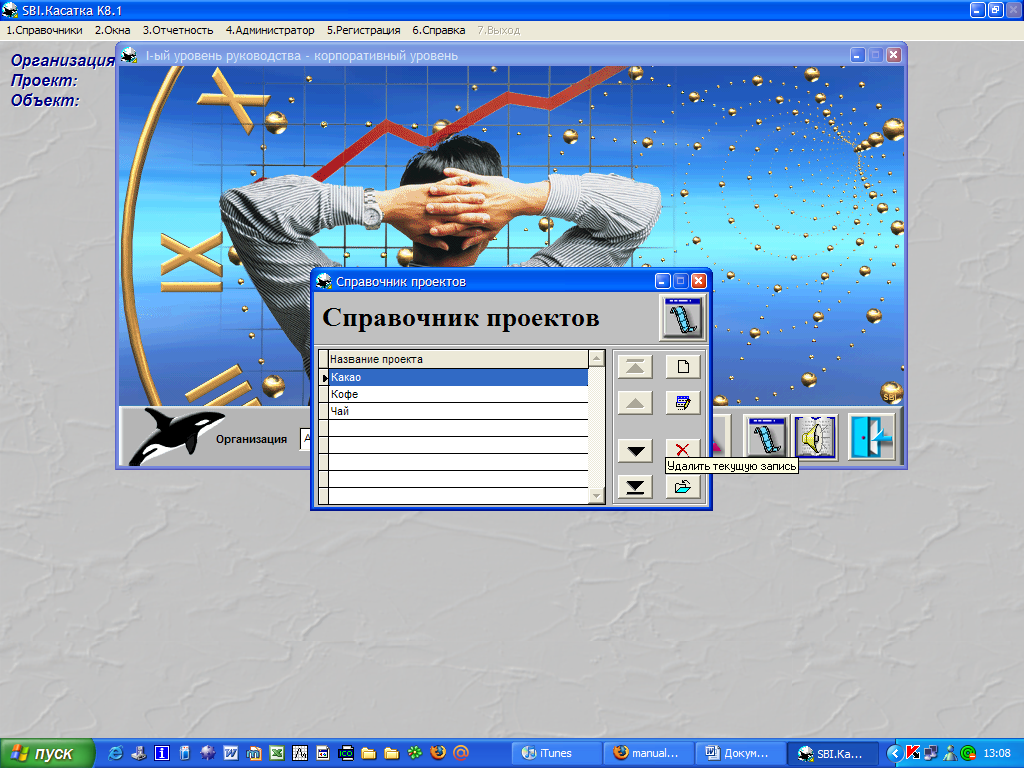The height and width of the screenshot is (768, 1024).
Task: Move to the previous record arrow
Action: [635, 403]
